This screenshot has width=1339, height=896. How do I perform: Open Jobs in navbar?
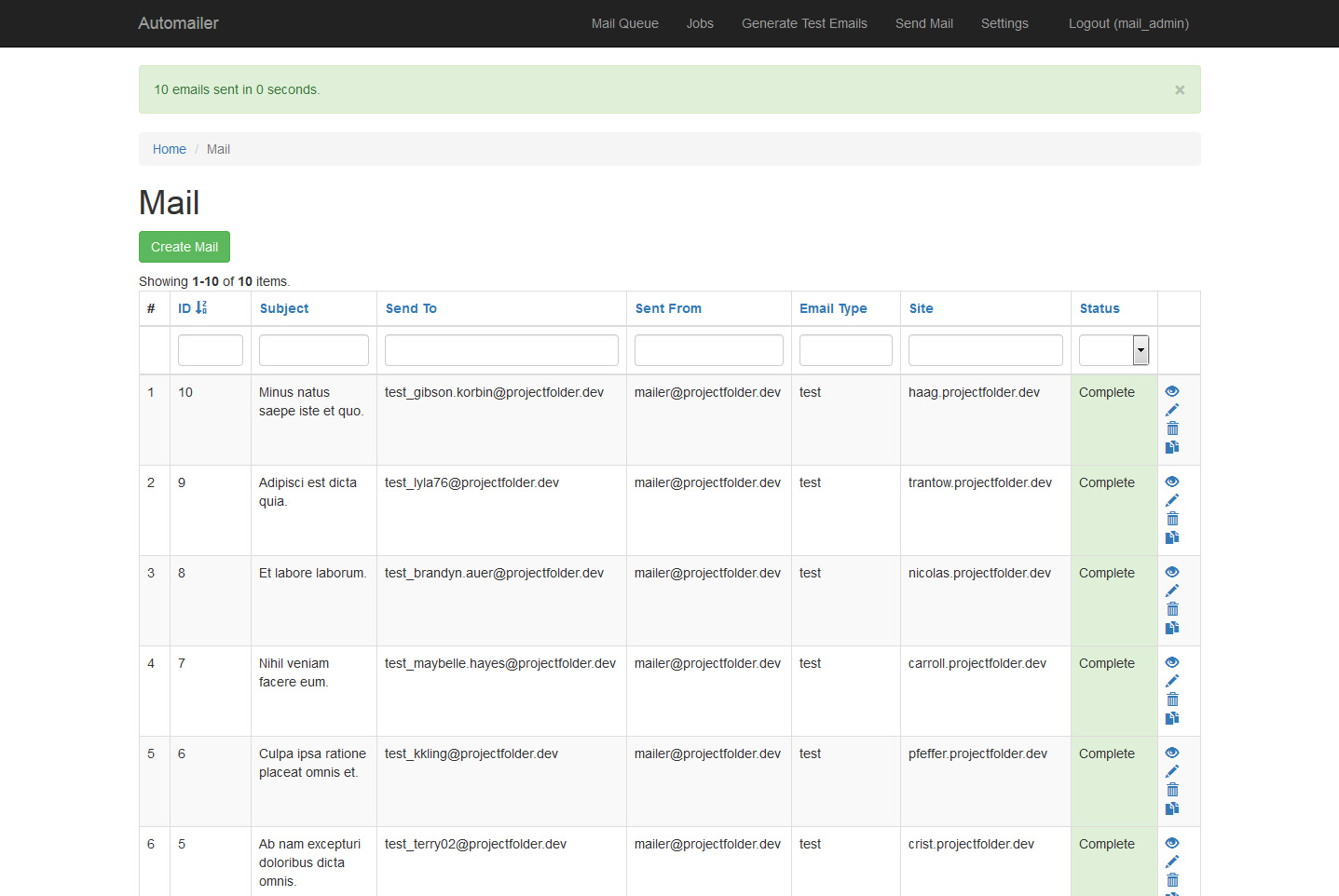700,23
